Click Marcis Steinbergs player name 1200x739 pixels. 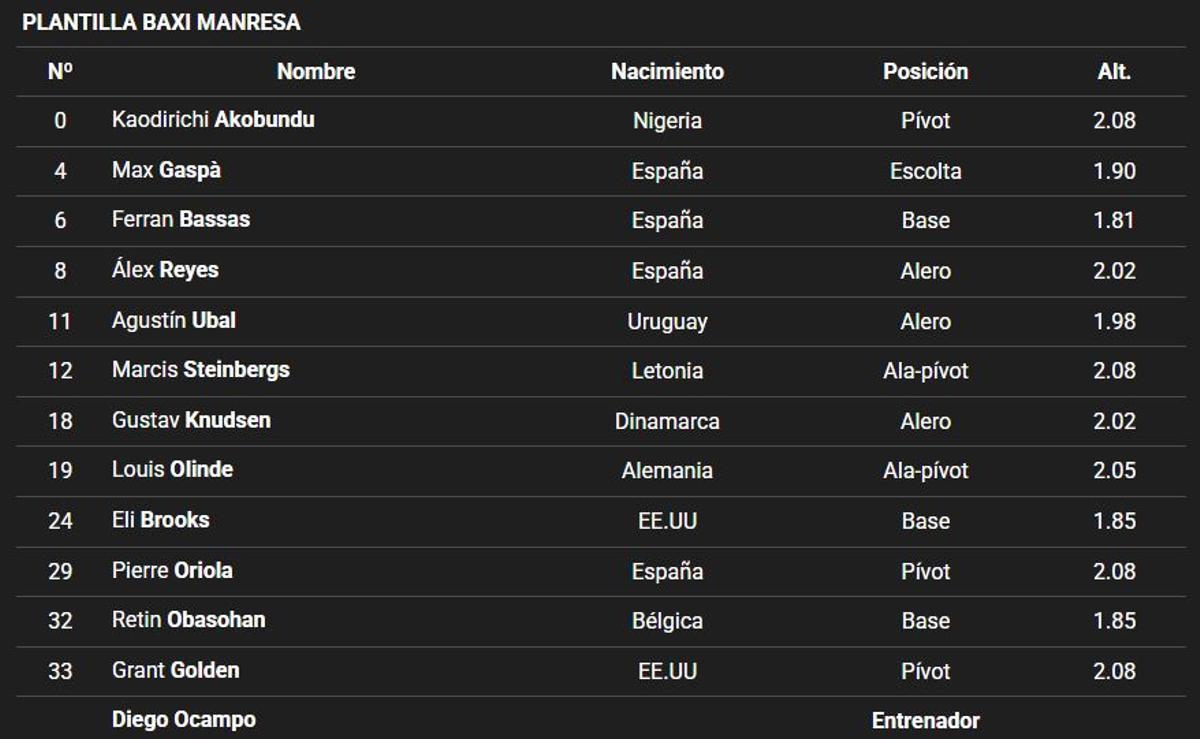pos(201,370)
